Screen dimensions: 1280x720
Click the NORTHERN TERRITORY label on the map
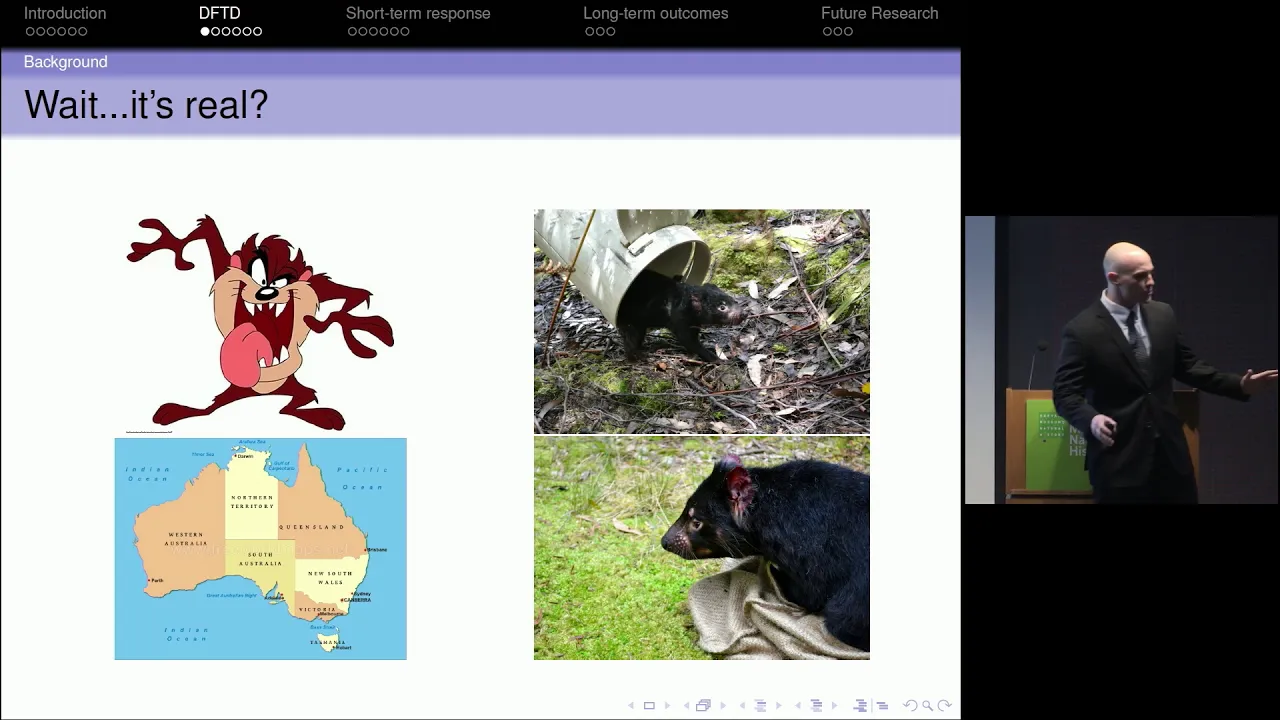(252, 501)
